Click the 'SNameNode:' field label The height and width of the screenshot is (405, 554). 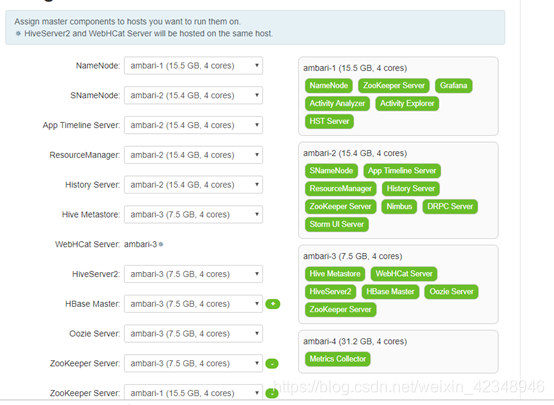click(x=95, y=95)
